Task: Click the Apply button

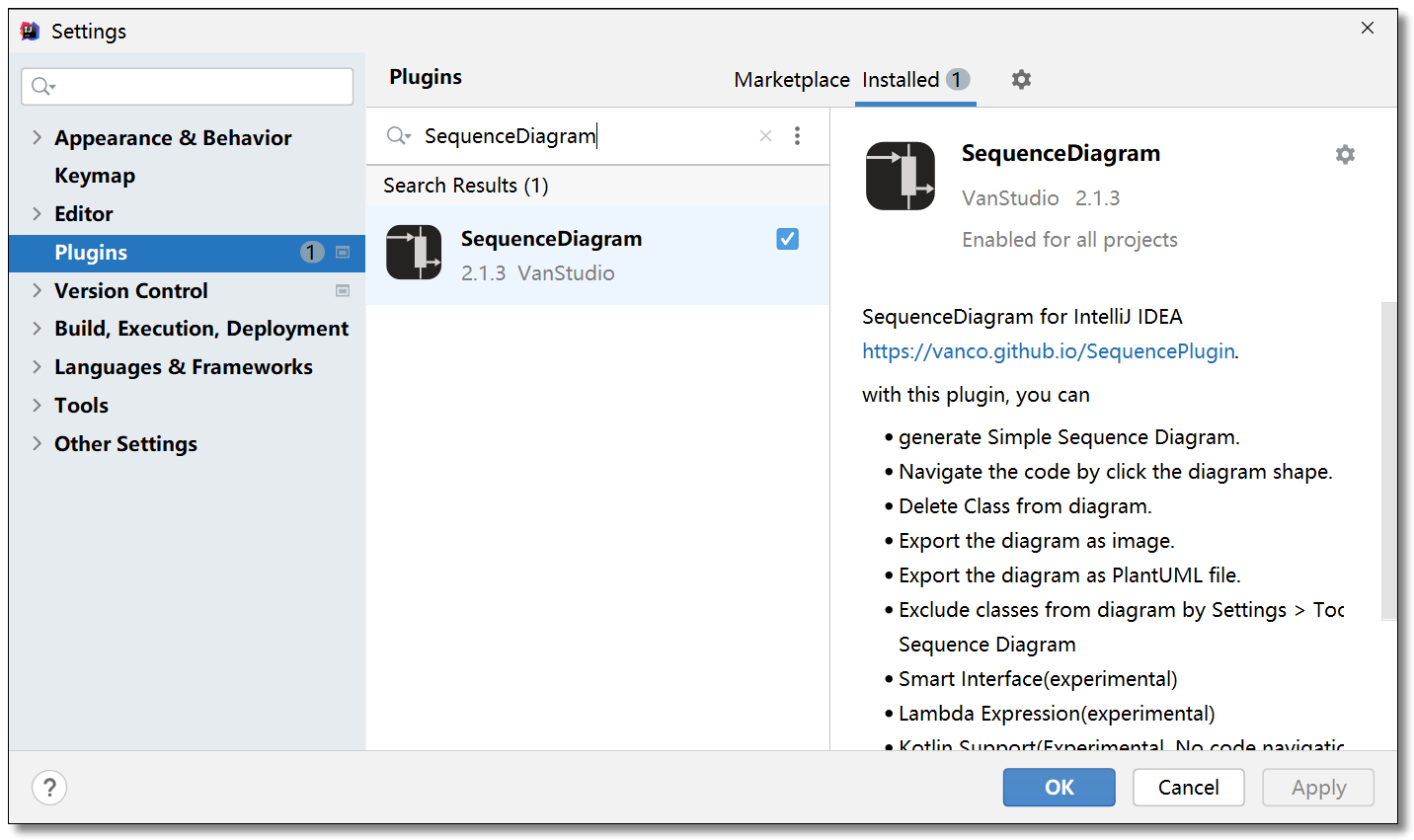Action: click(x=1318, y=788)
